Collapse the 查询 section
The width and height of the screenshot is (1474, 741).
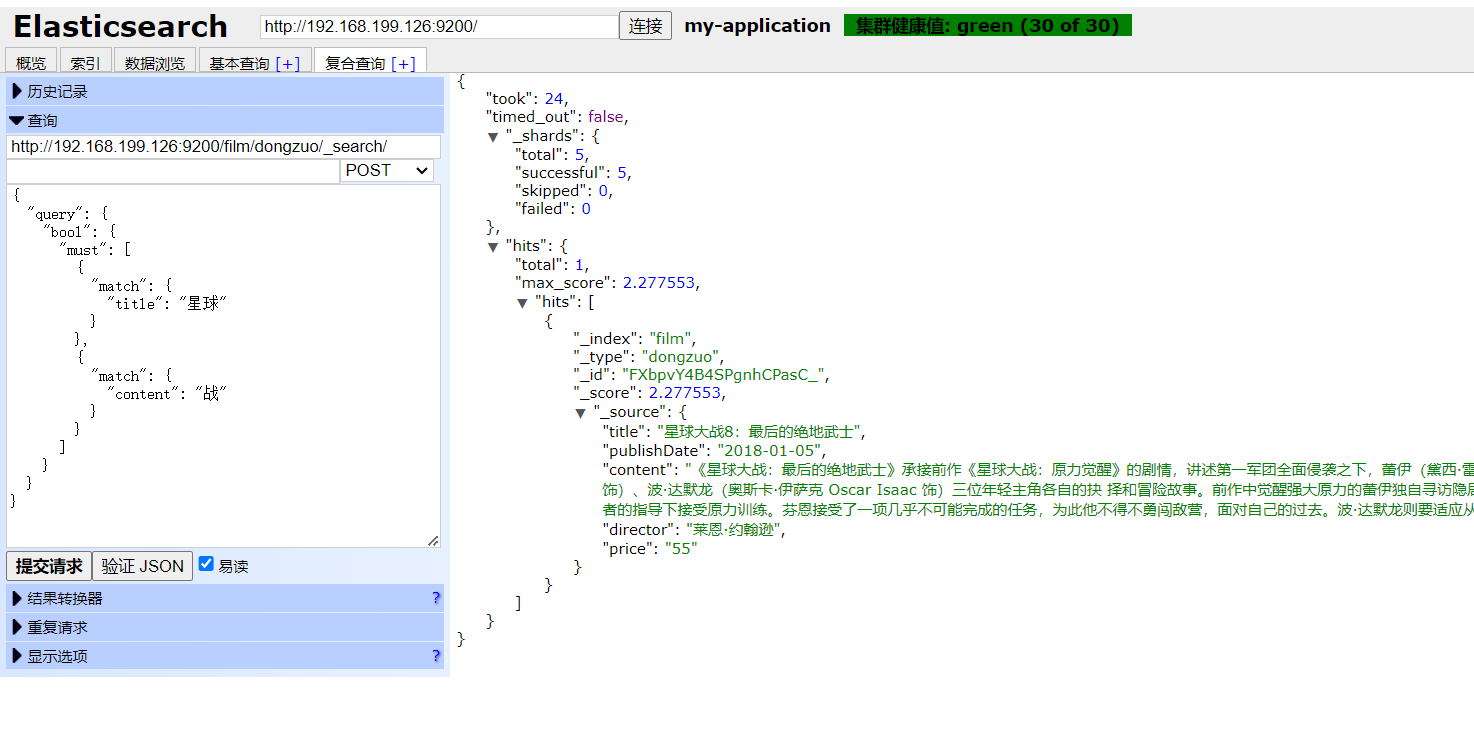[x=42, y=121]
